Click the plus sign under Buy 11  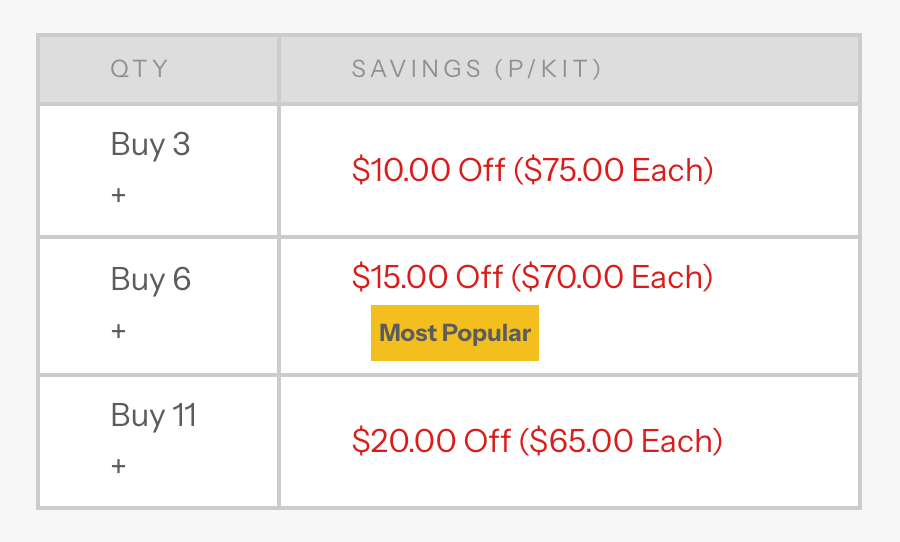click(118, 466)
